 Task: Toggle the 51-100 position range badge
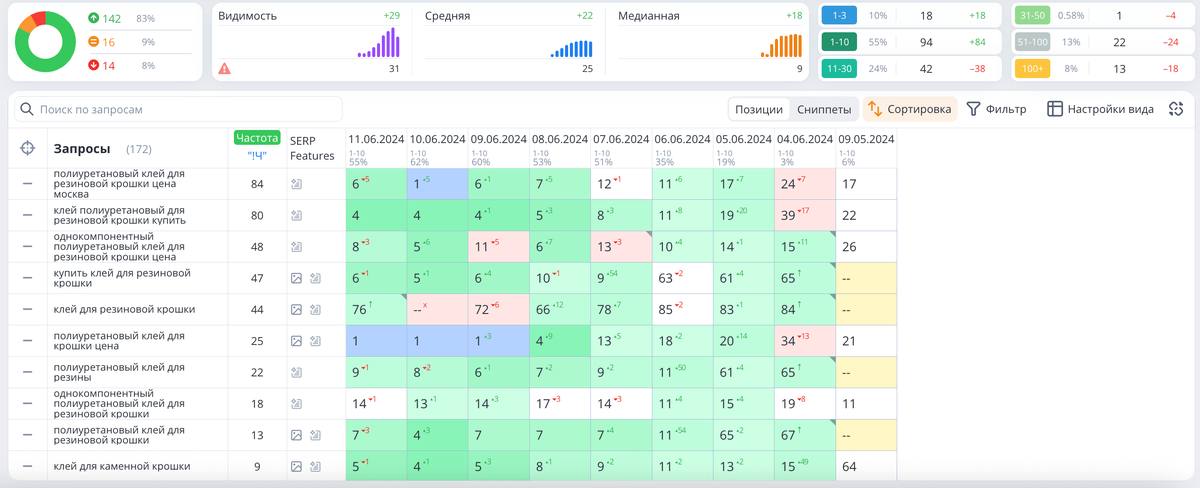[1031, 42]
